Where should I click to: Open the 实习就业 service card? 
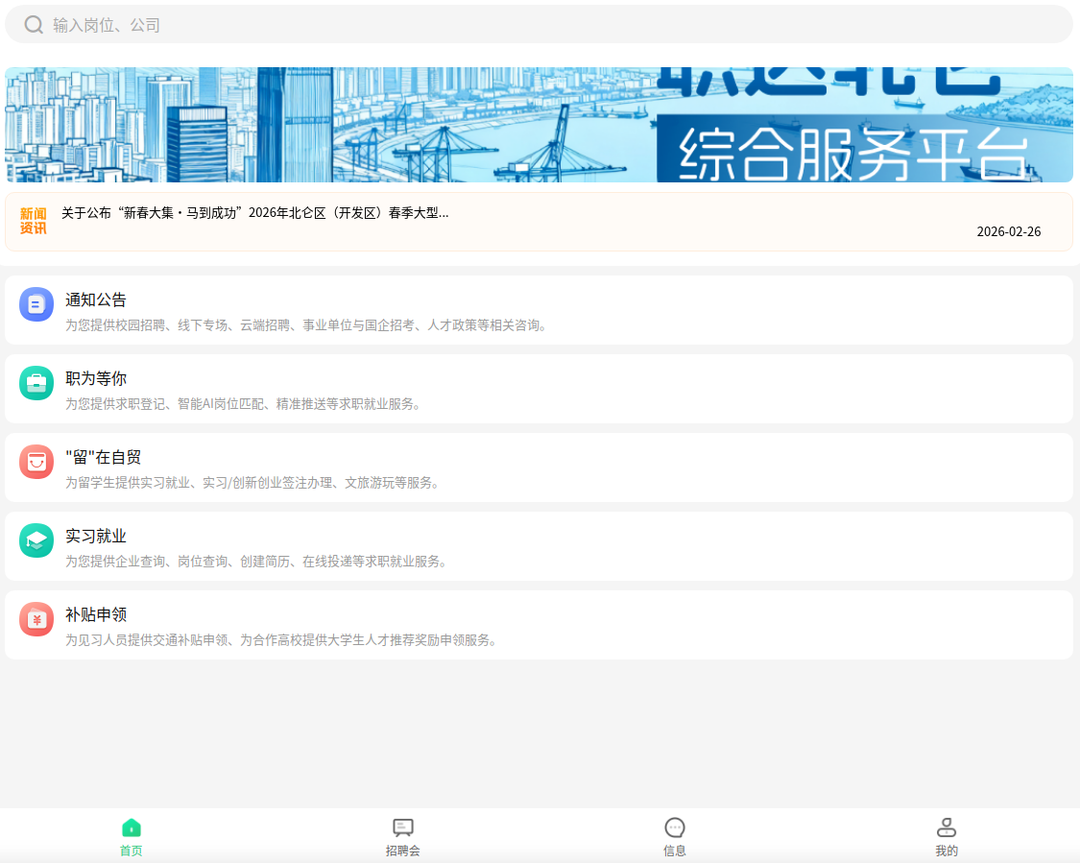[x=540, y=546]
